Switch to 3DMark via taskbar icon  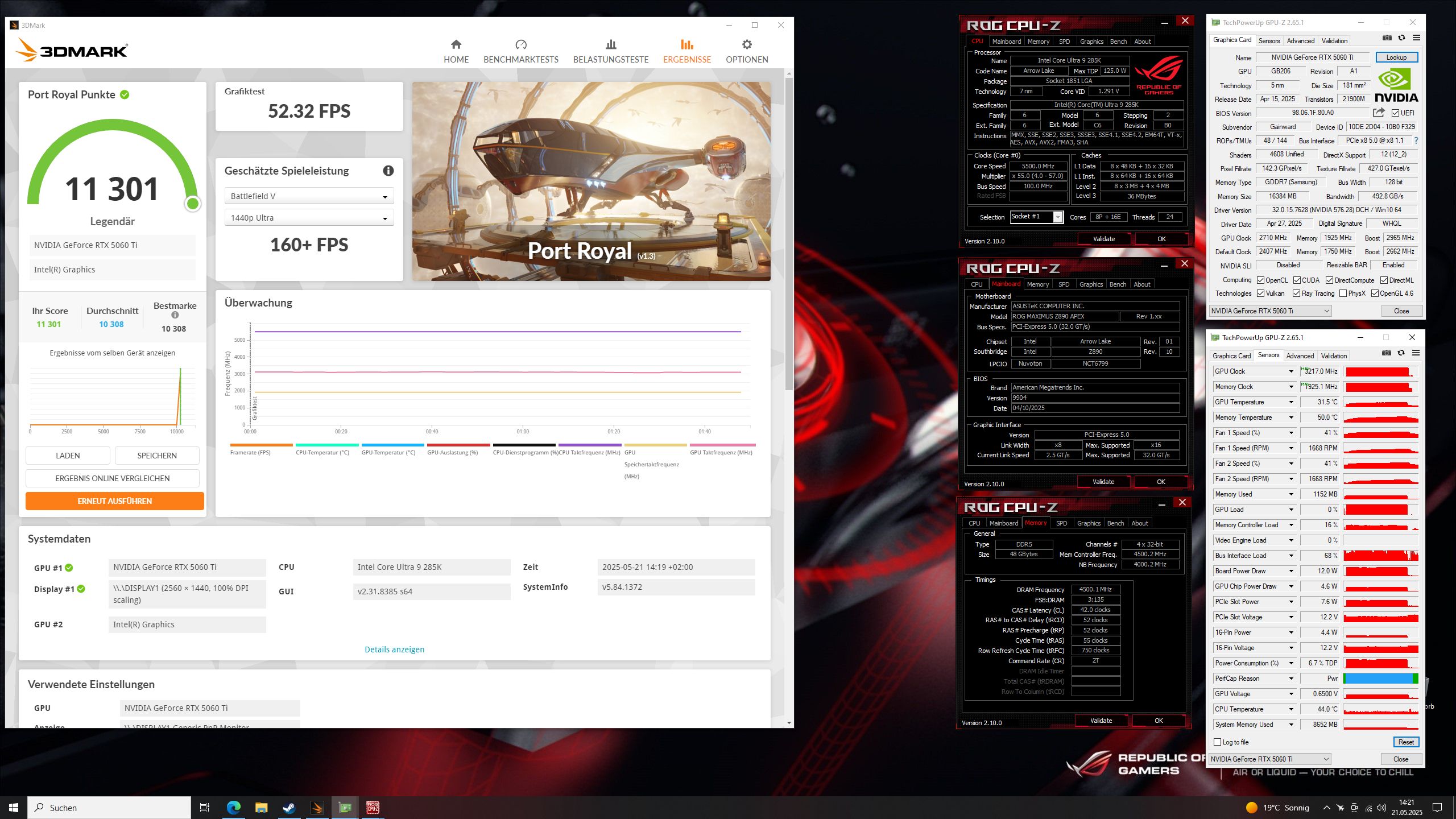[x=317, y=808]
